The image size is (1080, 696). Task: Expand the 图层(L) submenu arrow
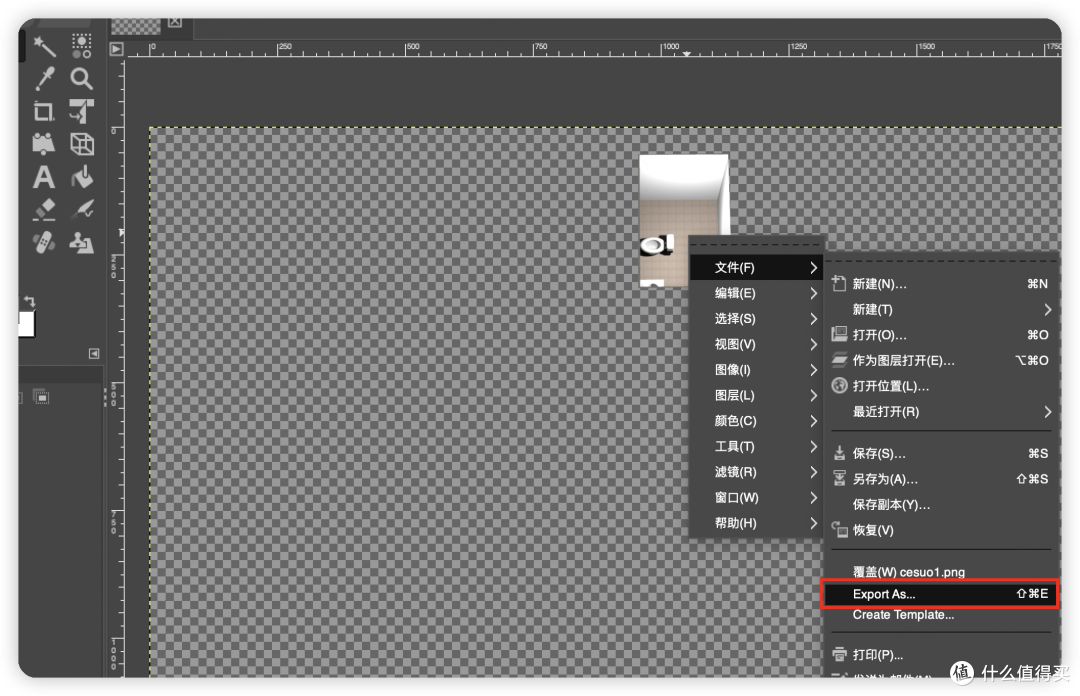coord(813,395)
